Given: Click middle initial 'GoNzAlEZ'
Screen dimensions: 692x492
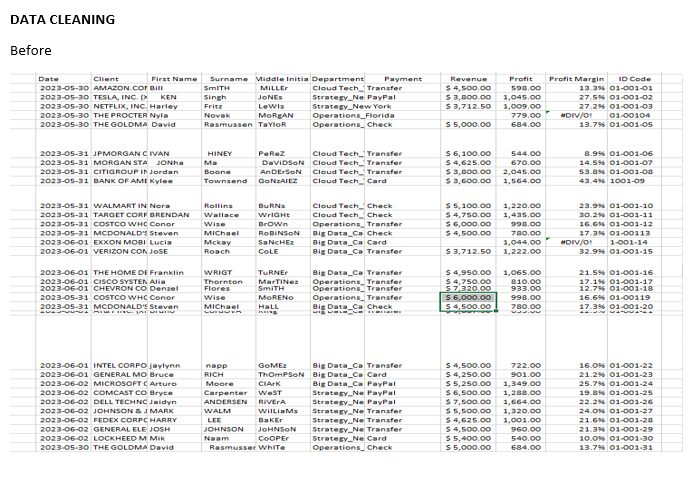Looking at the screenshot, I should click(x=278, y=181).
